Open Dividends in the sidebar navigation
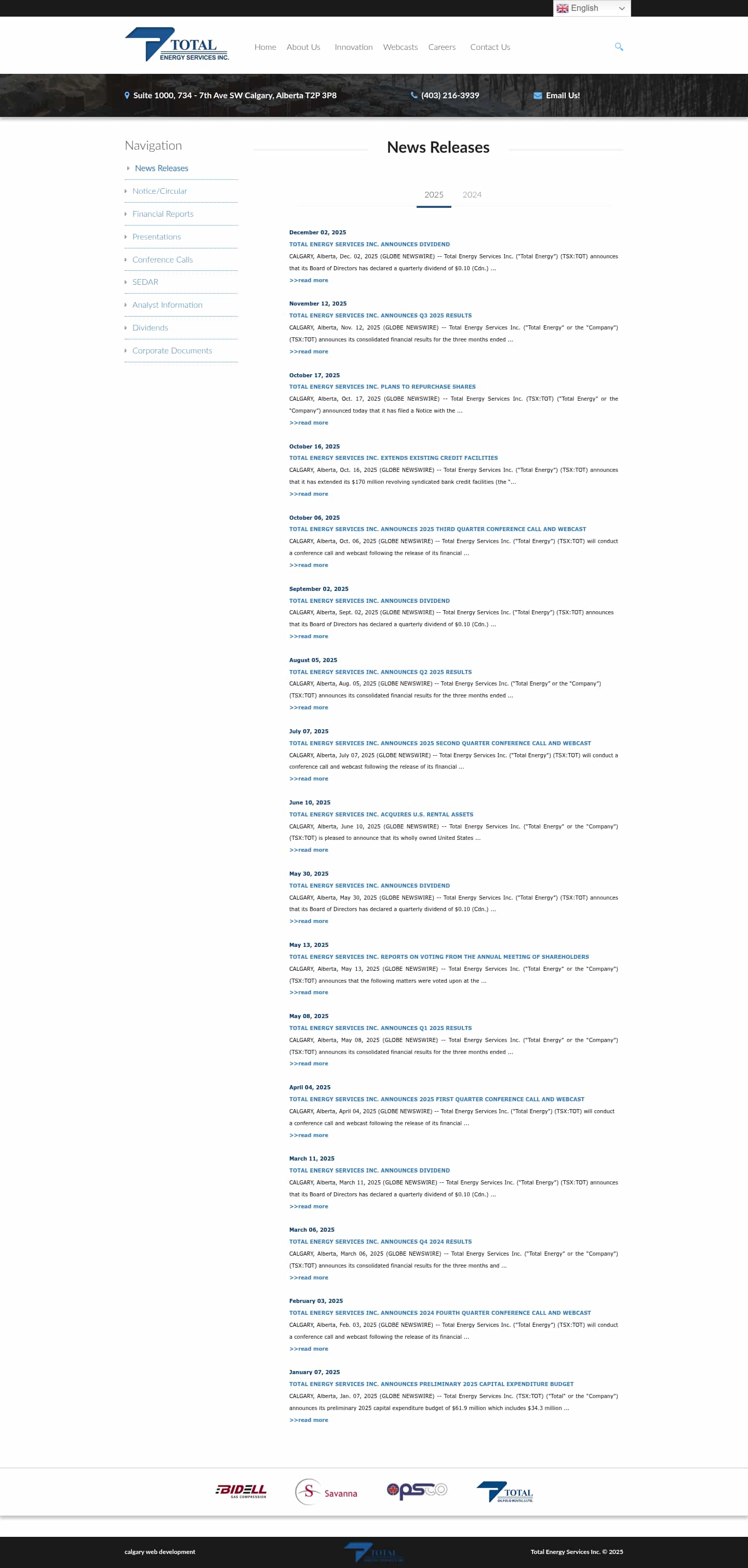748x1568 pixels. (x=150, y=327)
